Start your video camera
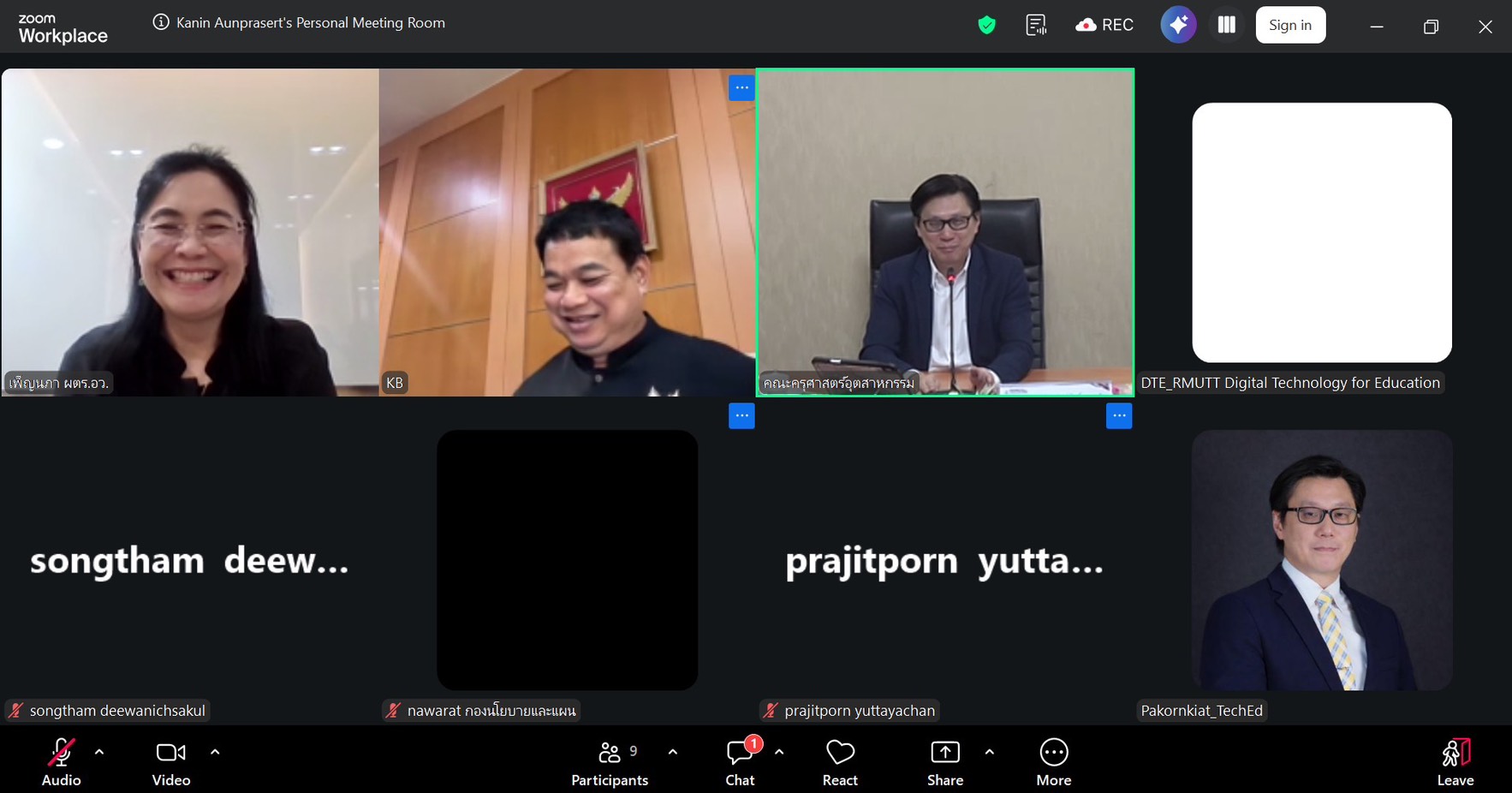Viewport: 1512px width, 793px height. [x=170, y=752]
